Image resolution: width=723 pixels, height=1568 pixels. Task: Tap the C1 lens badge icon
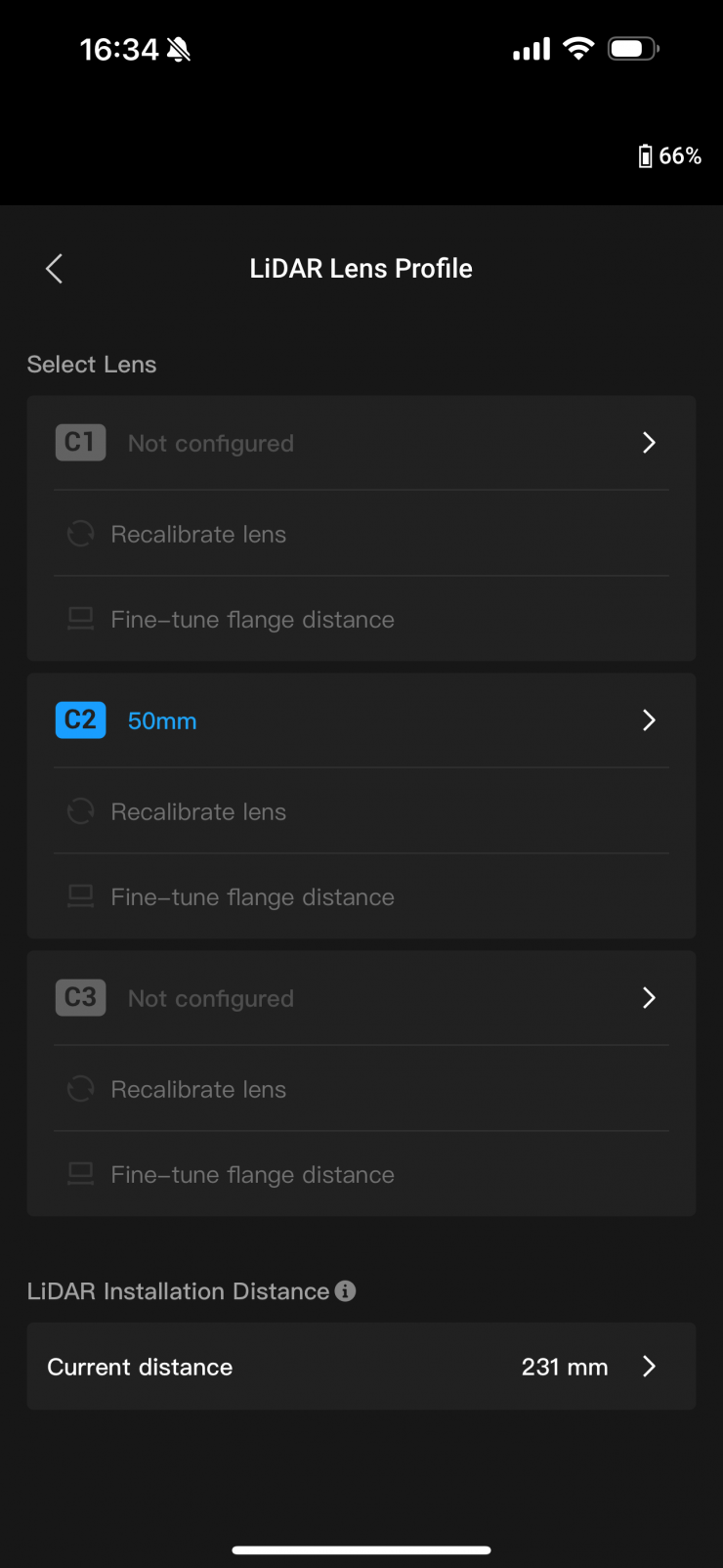point(80,443)
